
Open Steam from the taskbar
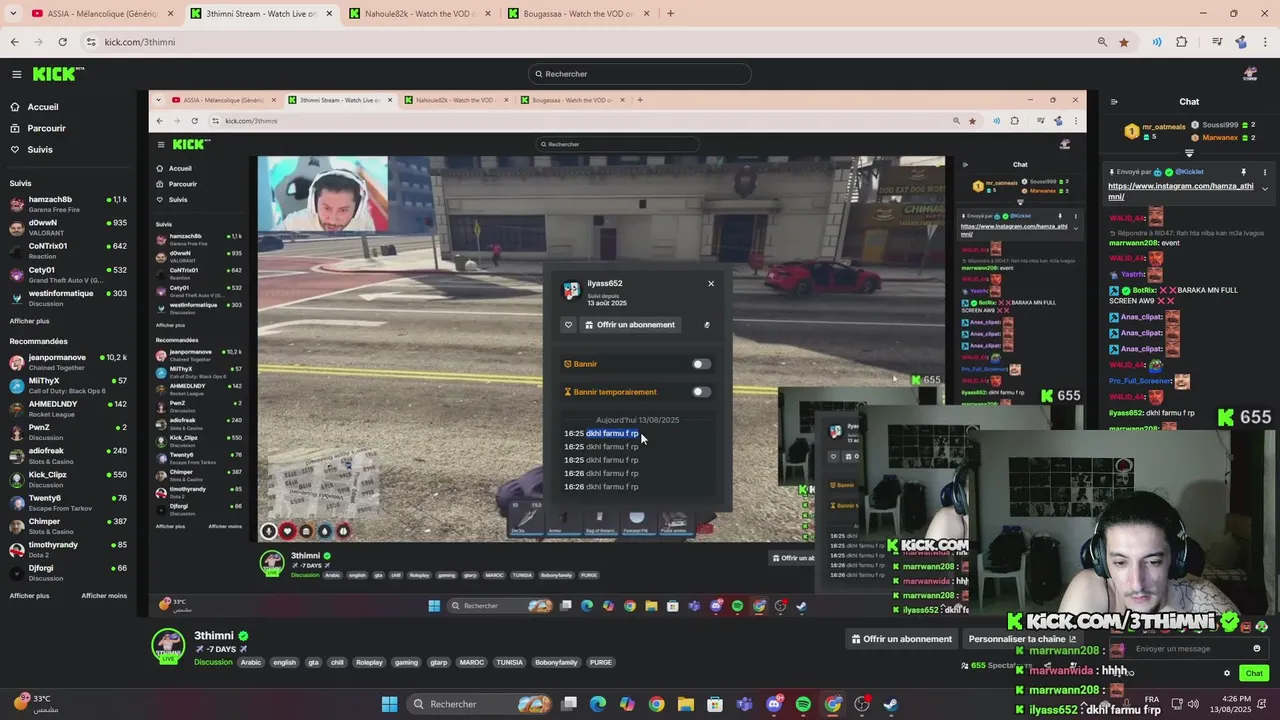click(891, 704)
